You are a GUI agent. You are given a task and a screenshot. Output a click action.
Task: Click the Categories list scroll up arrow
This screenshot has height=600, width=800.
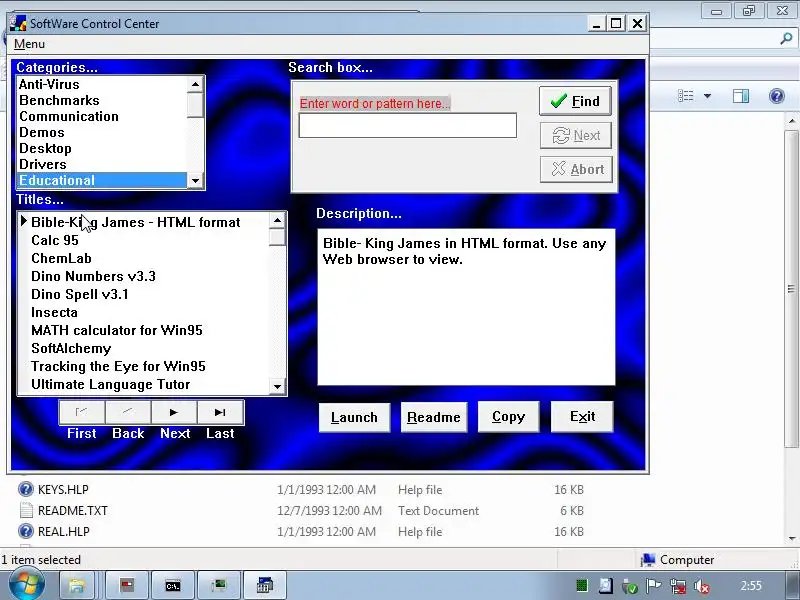tap(195, 84)
